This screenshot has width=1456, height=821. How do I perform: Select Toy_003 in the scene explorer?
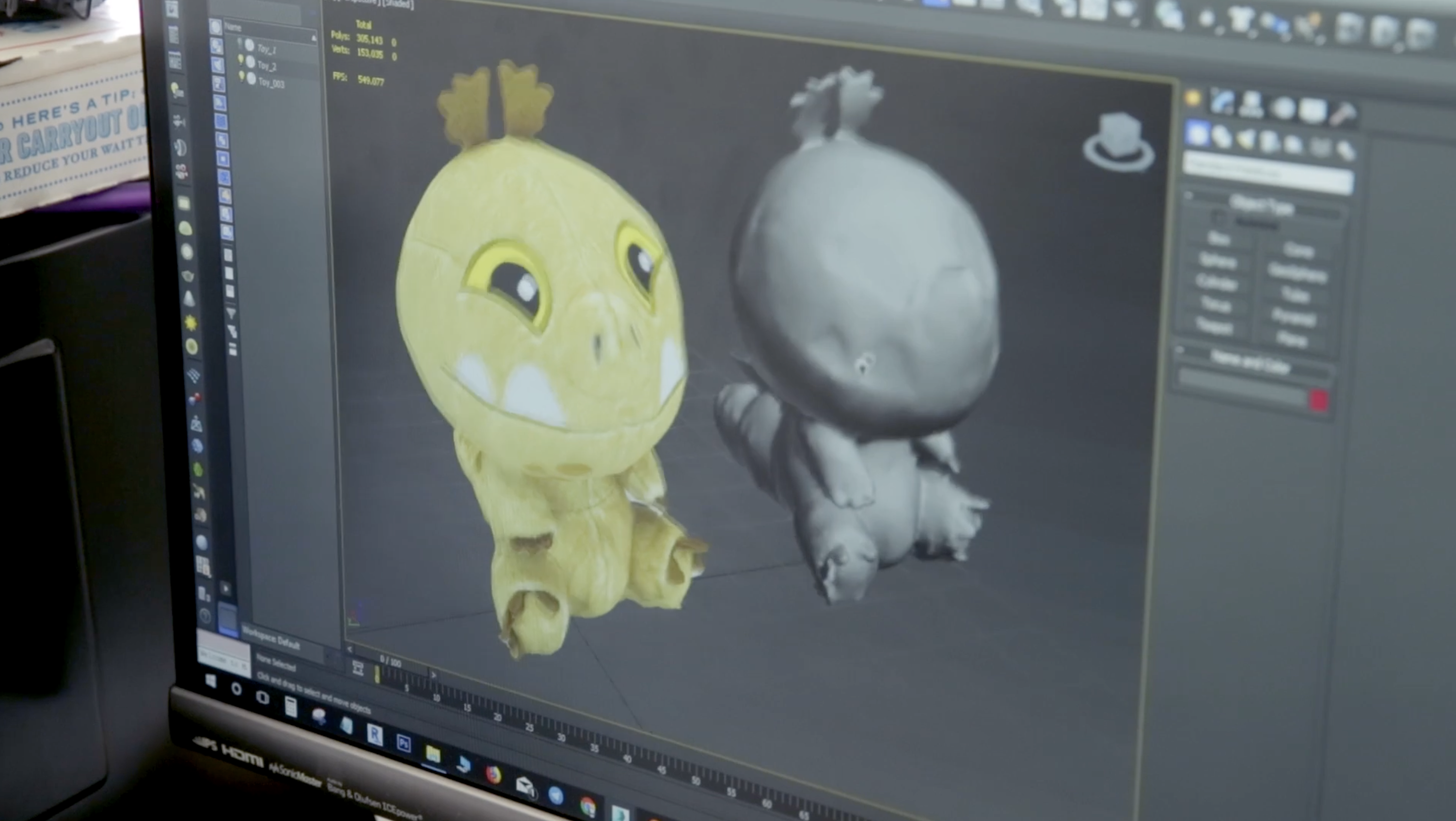pos(271,84)
